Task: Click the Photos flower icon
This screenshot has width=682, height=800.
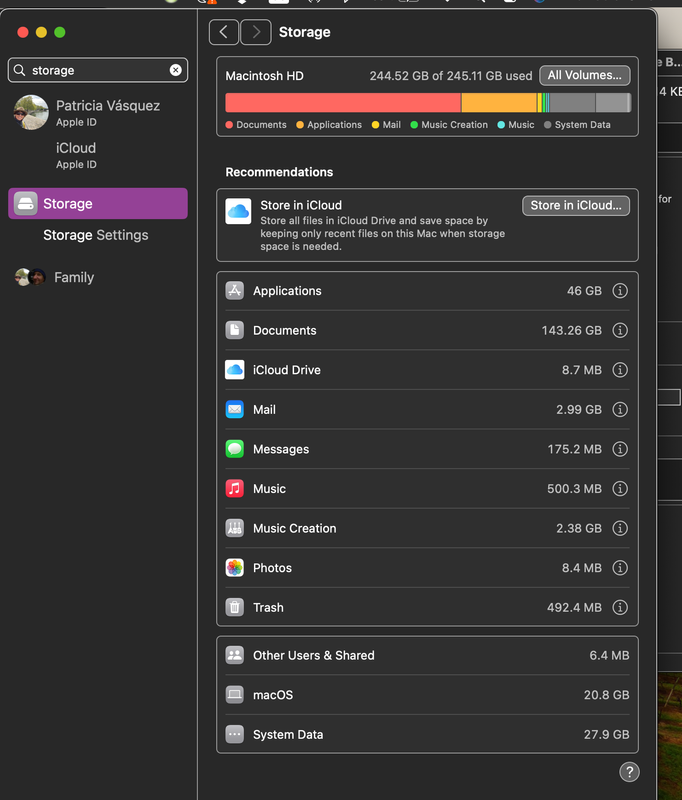Action: (235, 567)
